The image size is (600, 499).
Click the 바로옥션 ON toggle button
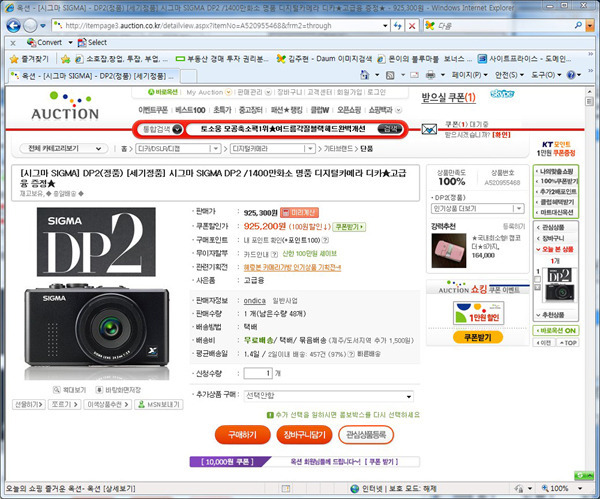(x=556, y=331)
